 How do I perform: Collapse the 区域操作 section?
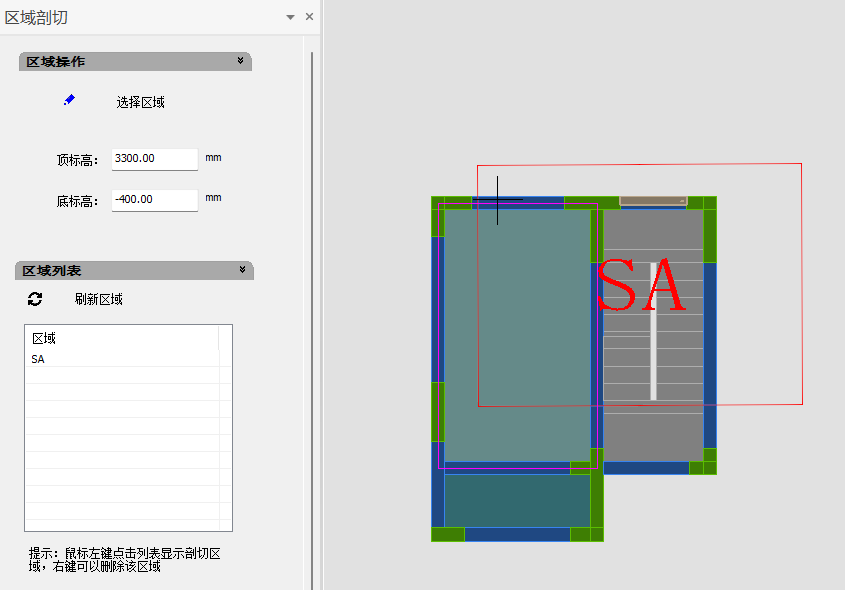(x=240, y=61)
